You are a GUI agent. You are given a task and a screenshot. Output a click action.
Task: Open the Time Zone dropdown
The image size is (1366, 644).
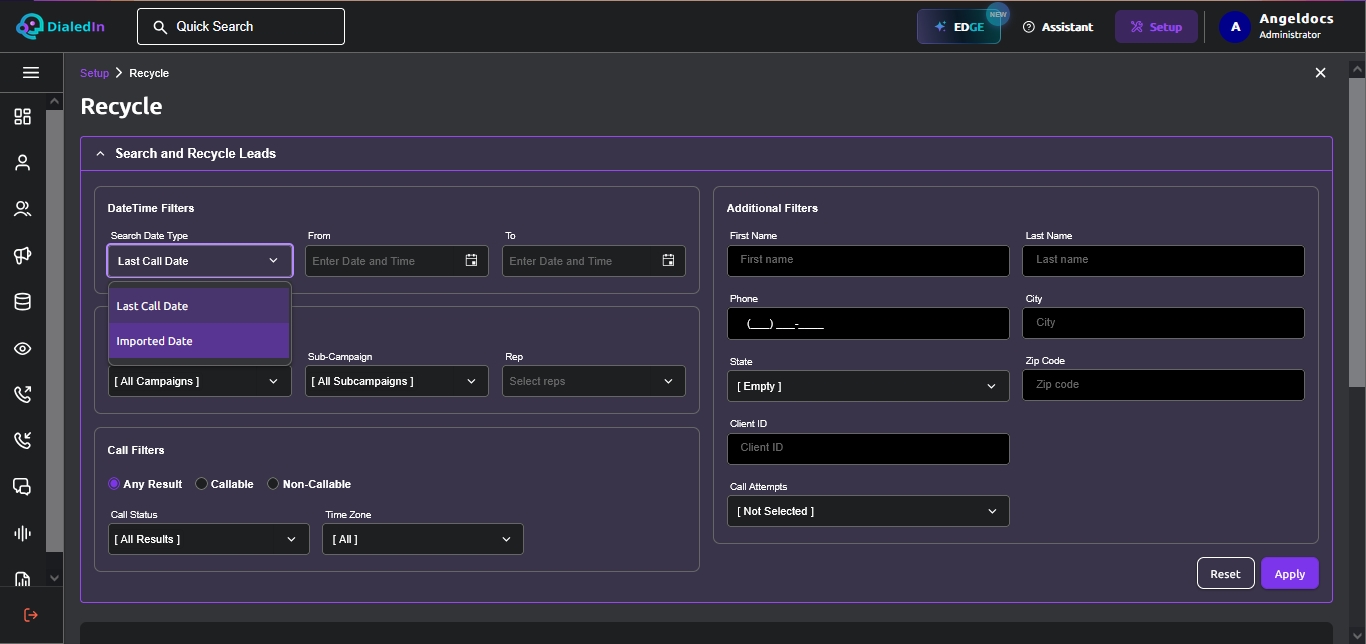point(423,539)
